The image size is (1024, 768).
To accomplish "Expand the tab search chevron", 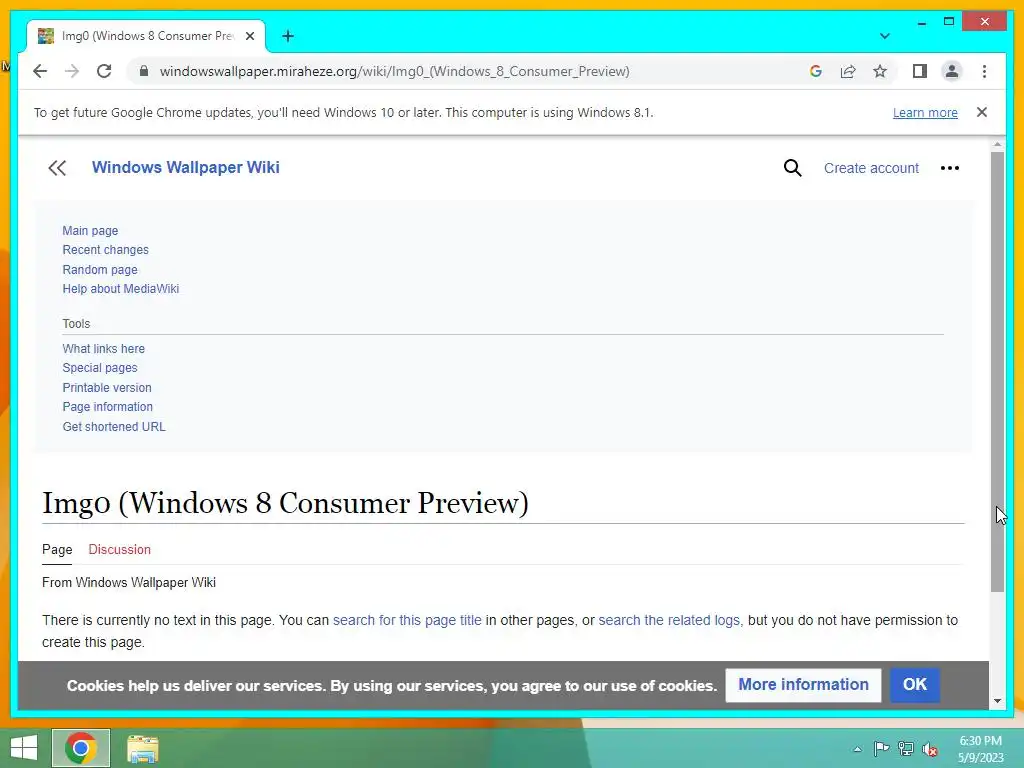I will [x=884, y=36].
